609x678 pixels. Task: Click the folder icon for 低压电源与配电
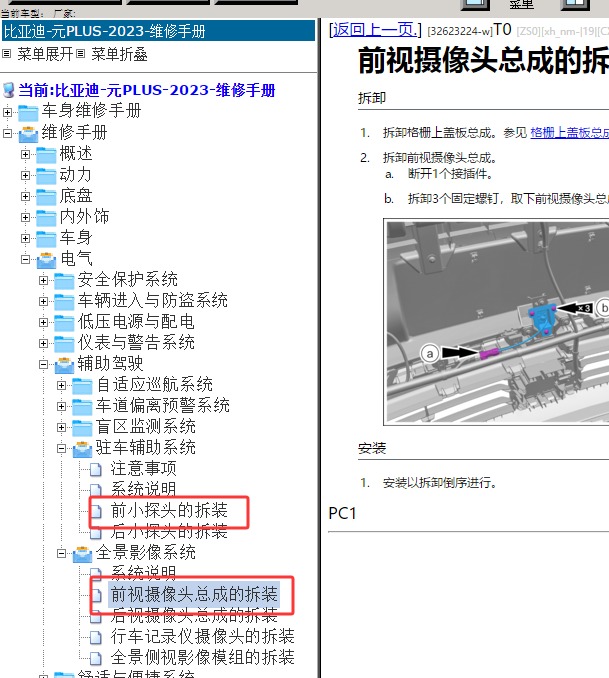pos(64,323)
